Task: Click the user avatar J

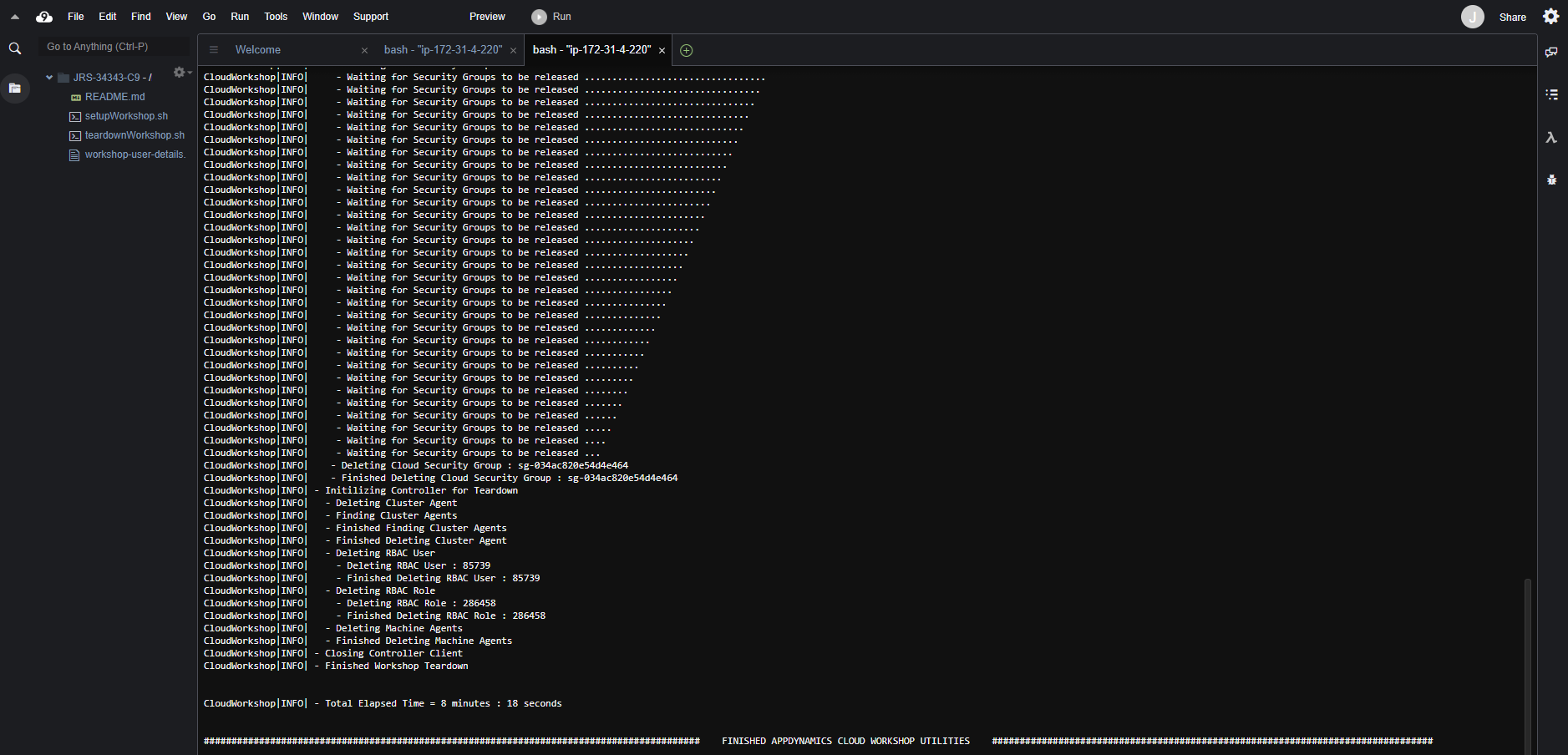Action: (x=1472, y=17)
